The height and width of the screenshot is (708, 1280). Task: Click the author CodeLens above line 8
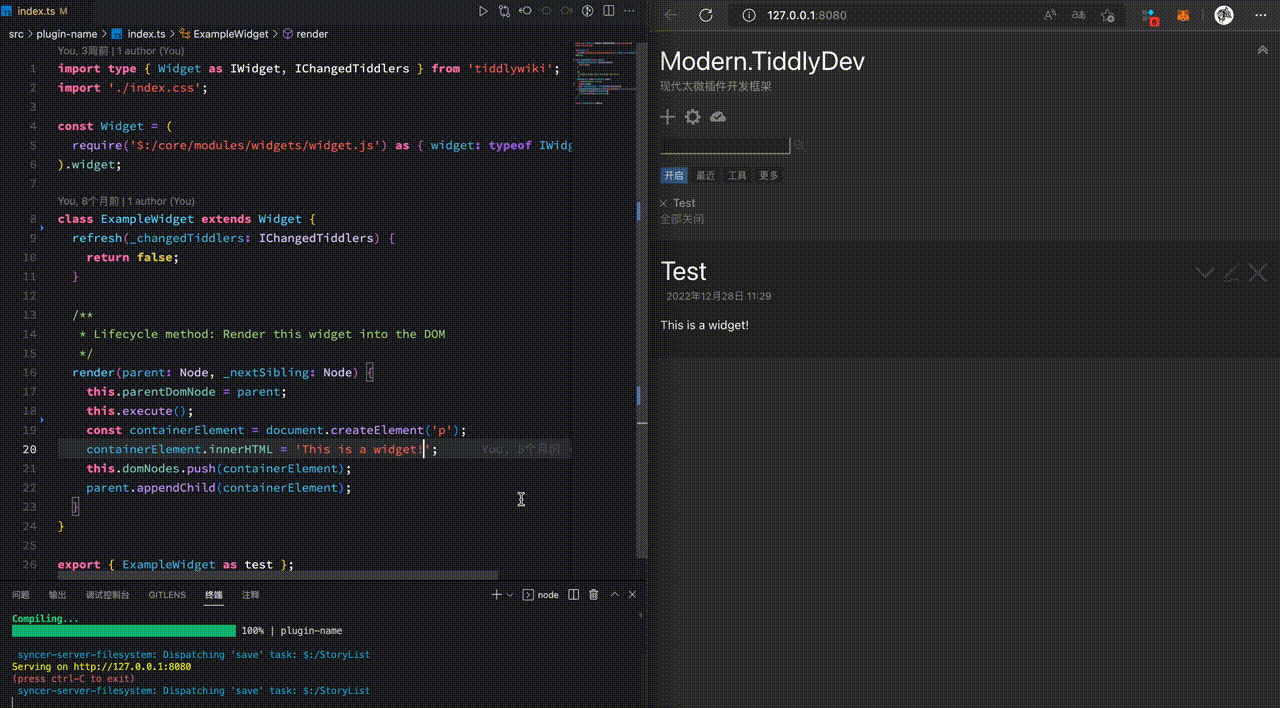[x=126, y=201]
